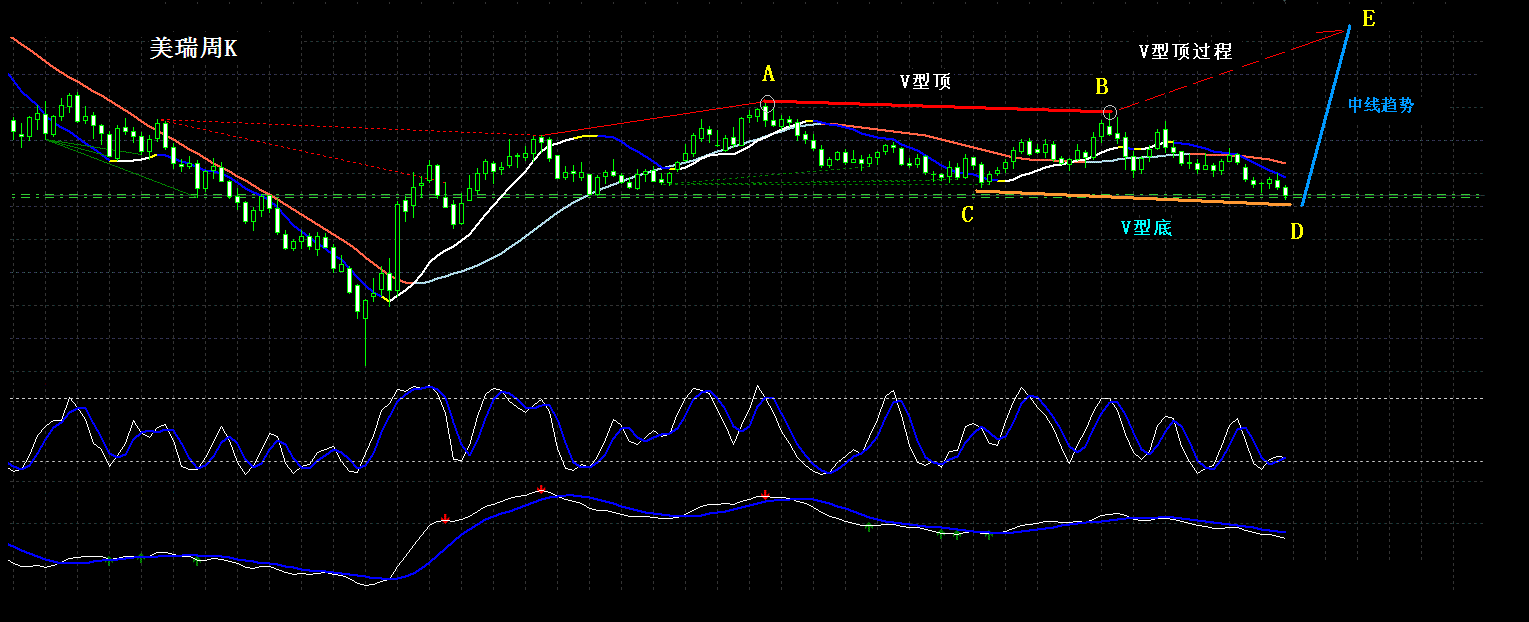This screenshot has width=1529, height=622.
Task: Select the orange line joining C and D
Action: tap(1133, 197)
